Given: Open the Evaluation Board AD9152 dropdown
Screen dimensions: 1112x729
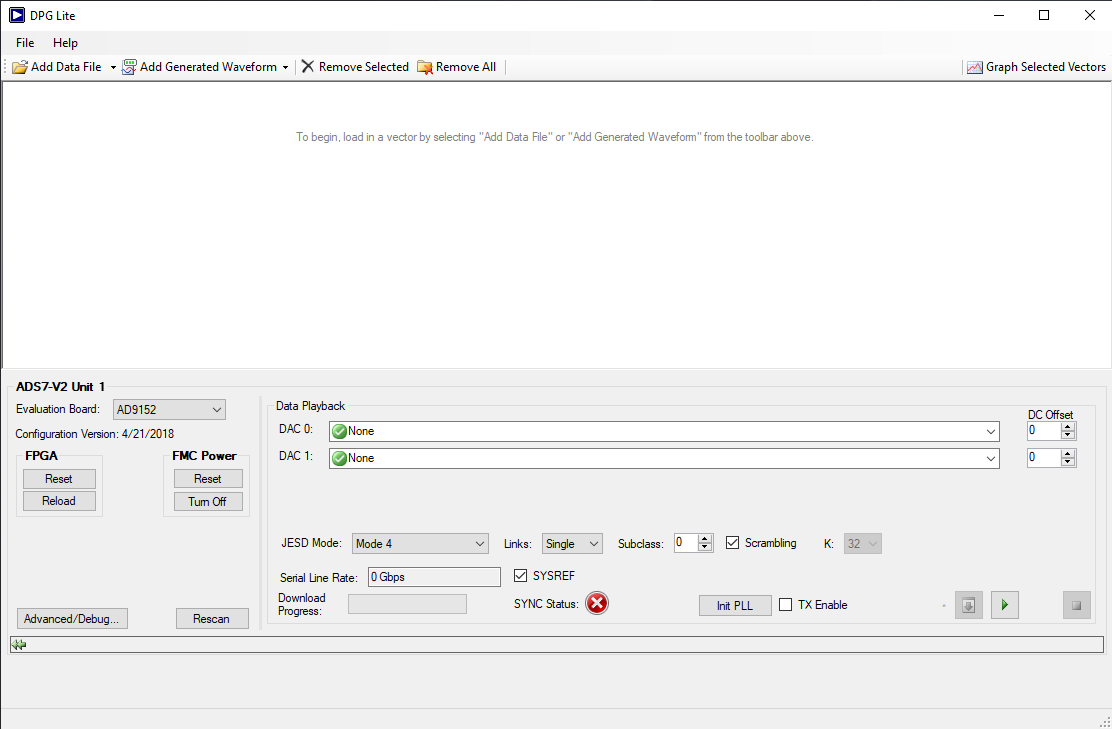Looking at the screenshot, I should click(x=169, y=409).
